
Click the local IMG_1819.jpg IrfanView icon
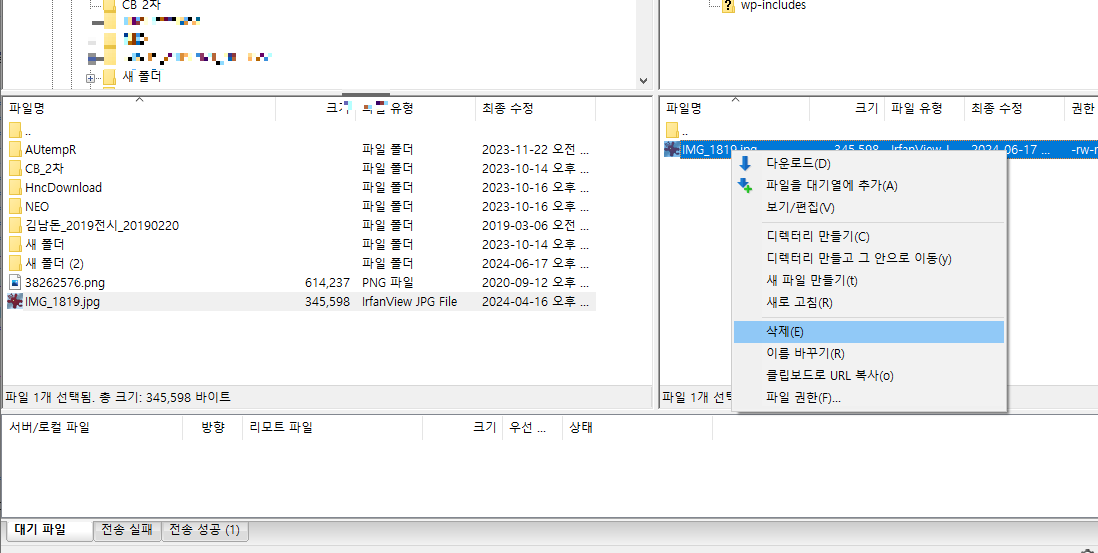pos(15,301)
